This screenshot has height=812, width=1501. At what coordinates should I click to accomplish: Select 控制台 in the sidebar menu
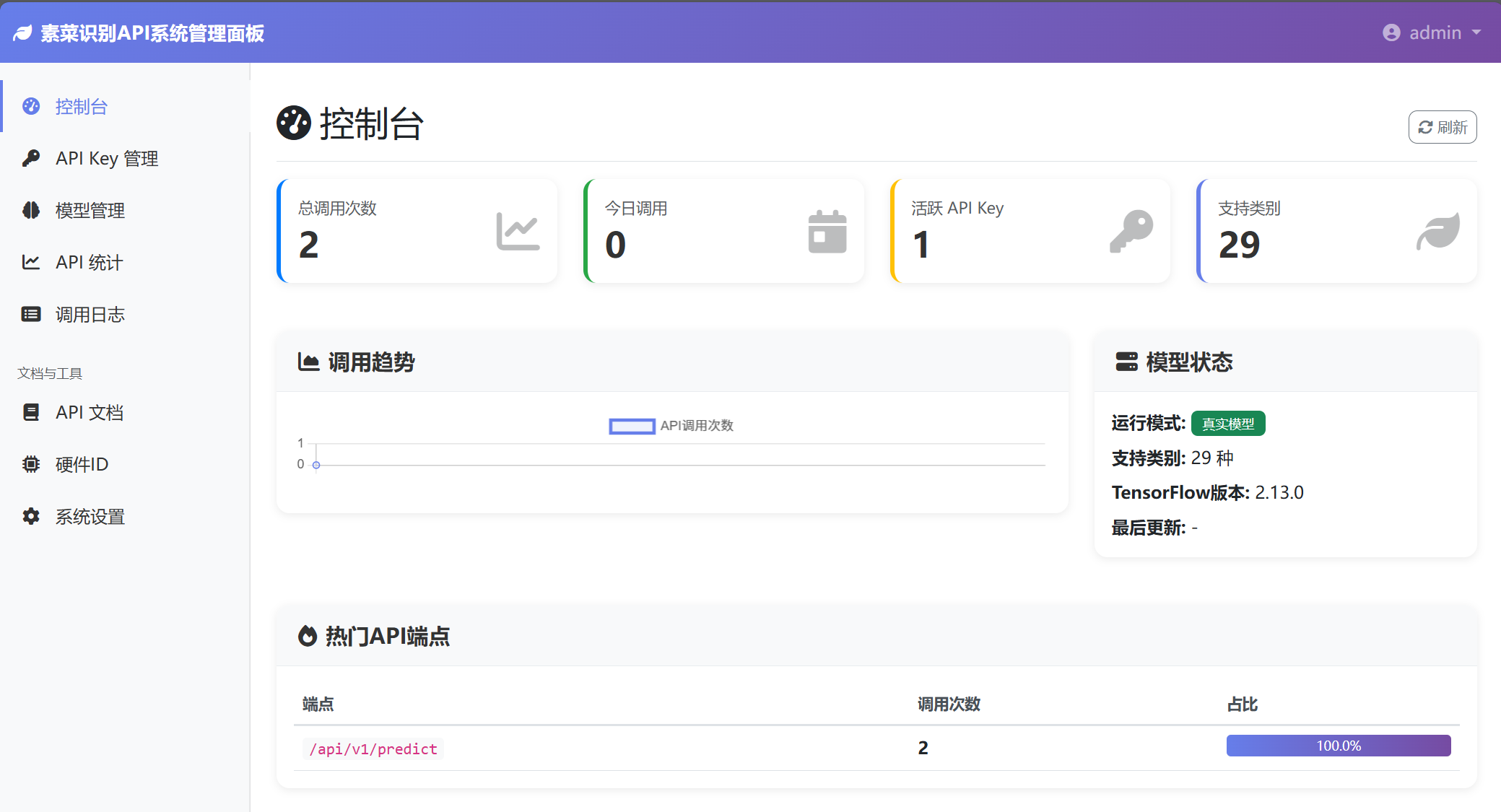[x=81, y=106]
